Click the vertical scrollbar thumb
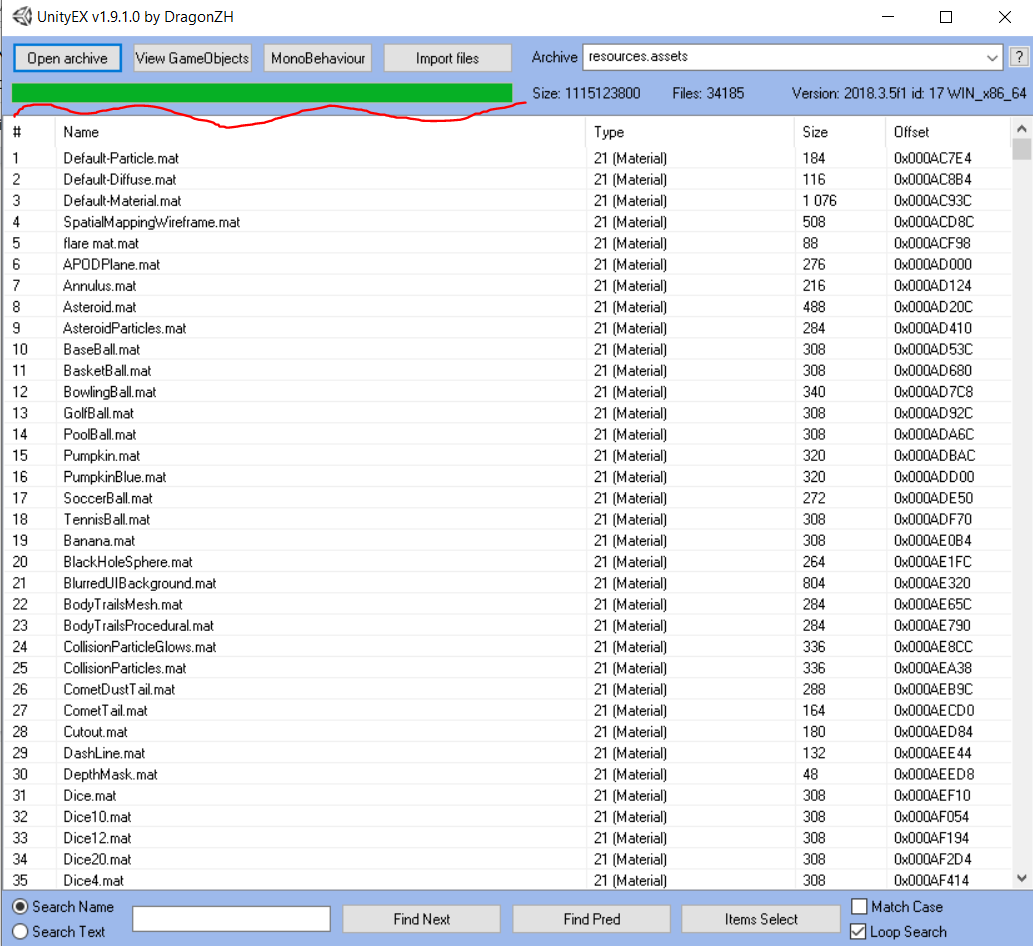 pyautogui.click(x=1021, y=149)
